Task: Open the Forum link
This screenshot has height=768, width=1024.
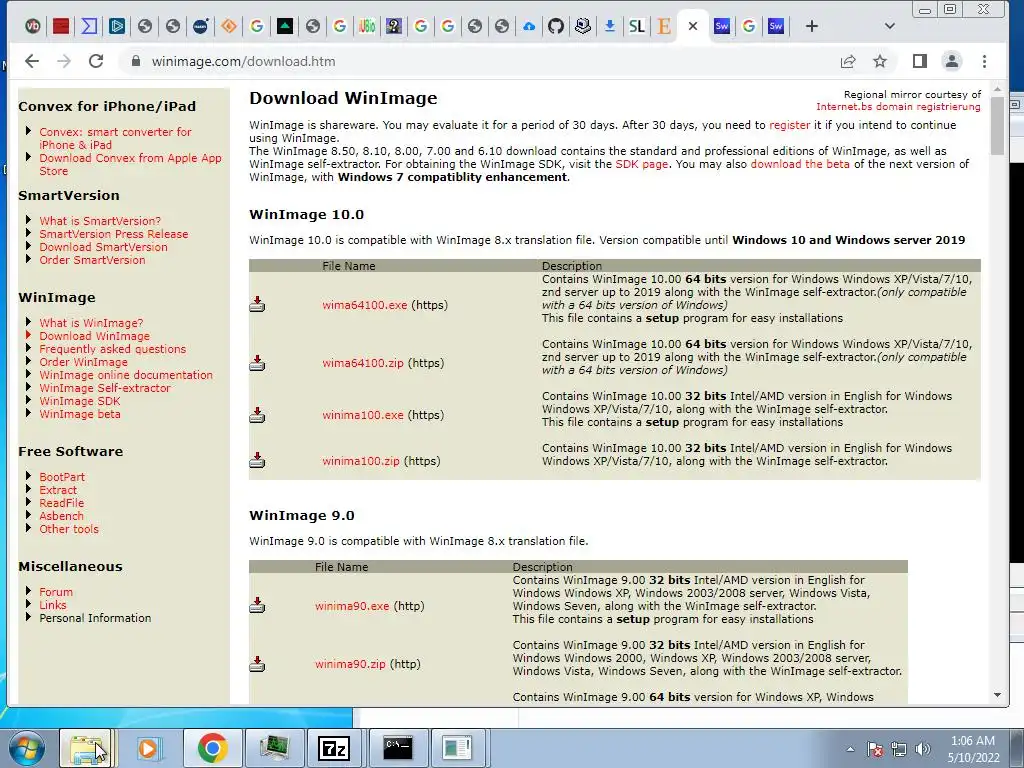Action: pyautogui.click(x=56, y=592)
